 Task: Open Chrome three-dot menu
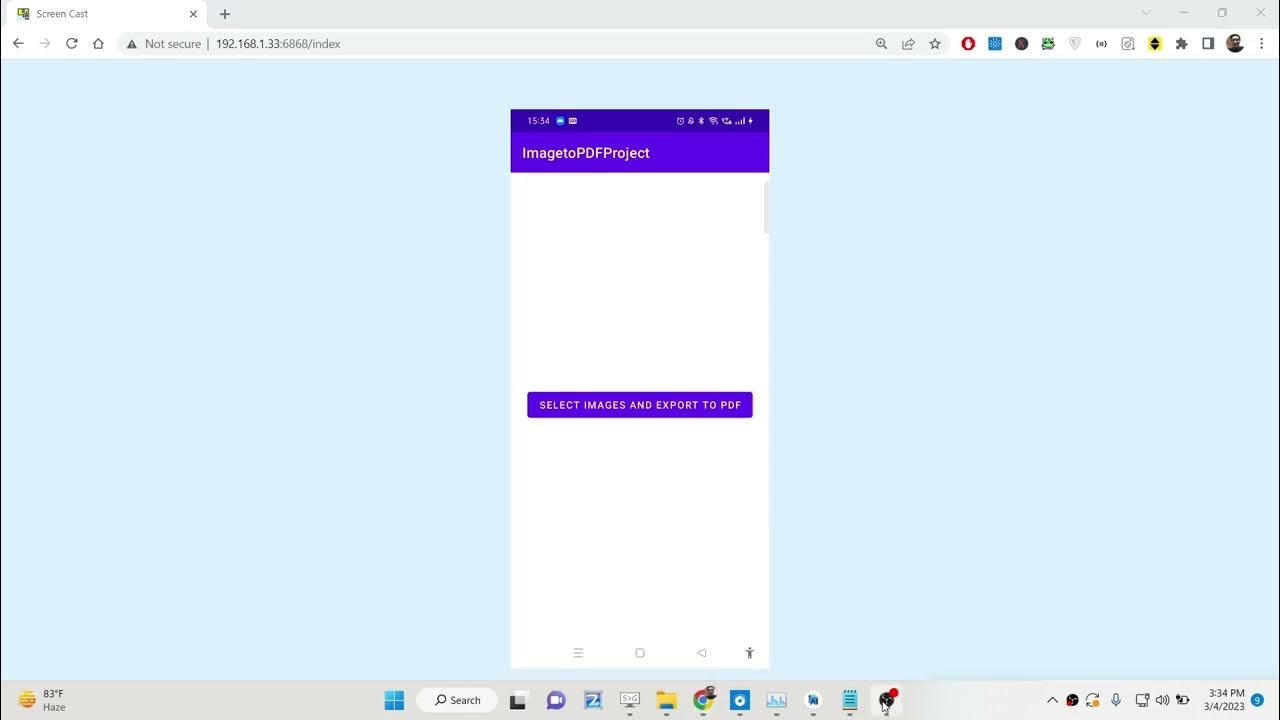coord(1262,44)
